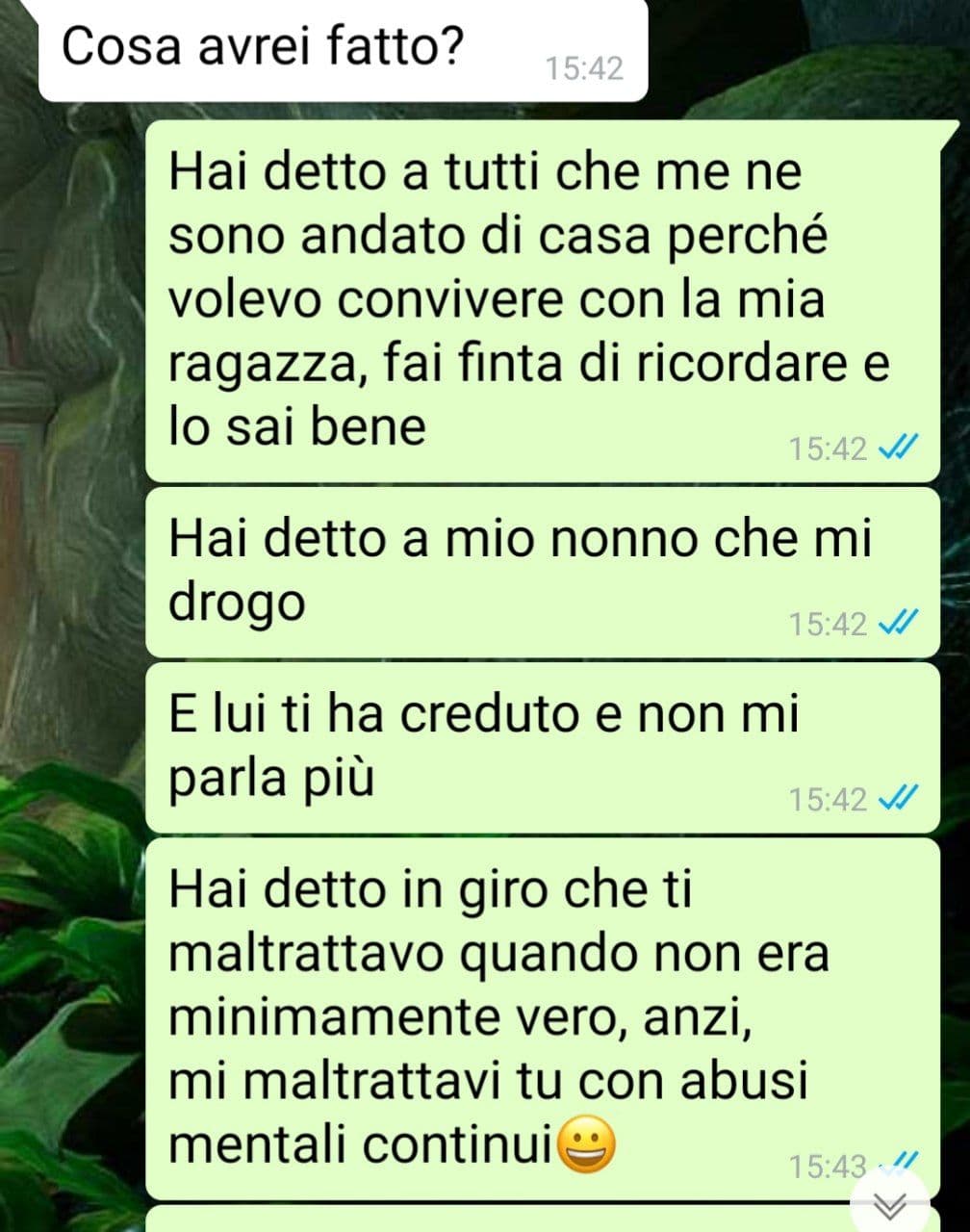Tap read receipt ticks on 'lo sai bene' message
This screenshot has height=1232, width=970.
[899, 448]
